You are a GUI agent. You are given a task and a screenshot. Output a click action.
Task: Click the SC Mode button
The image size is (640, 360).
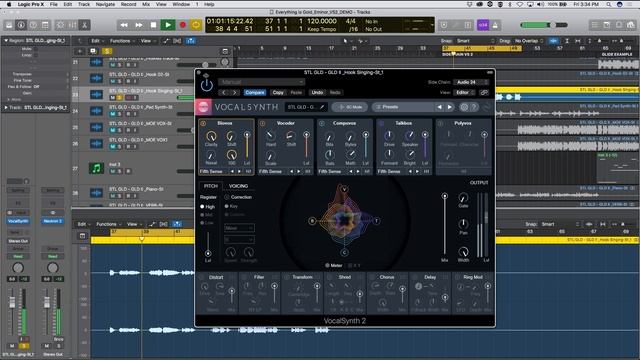pyautogui.click(x=350, y=107)
